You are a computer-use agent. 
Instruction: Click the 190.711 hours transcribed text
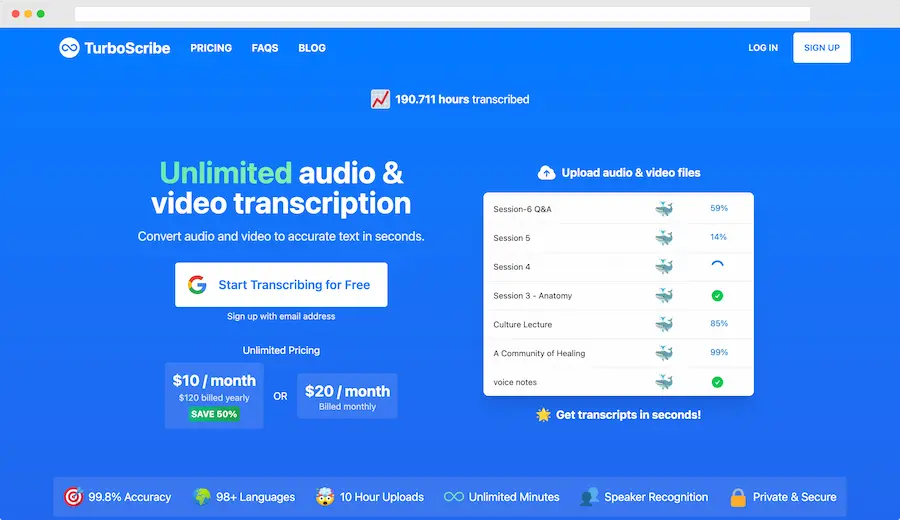[x=462, y=99]
